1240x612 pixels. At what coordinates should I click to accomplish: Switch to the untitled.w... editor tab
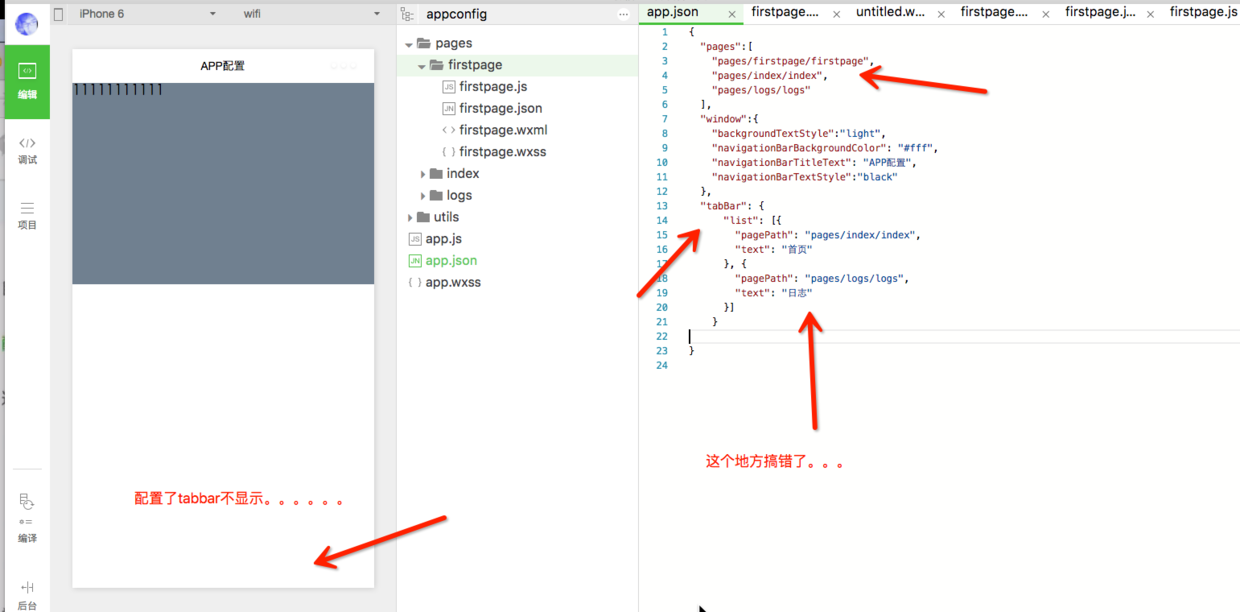pos(891,12)
